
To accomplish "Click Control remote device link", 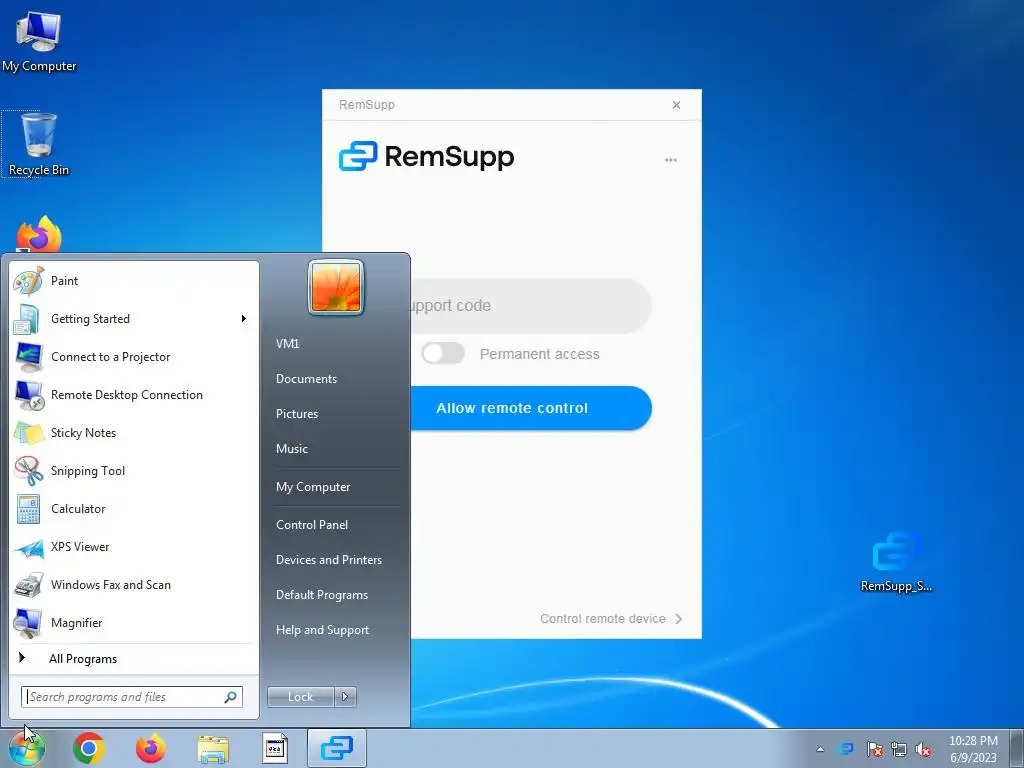I will (611, 618).
